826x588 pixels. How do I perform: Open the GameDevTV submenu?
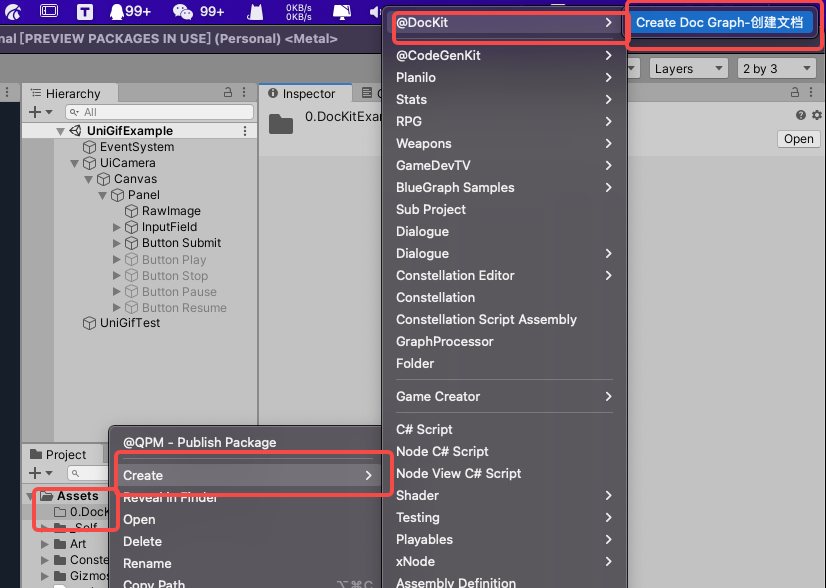[505, 165]
